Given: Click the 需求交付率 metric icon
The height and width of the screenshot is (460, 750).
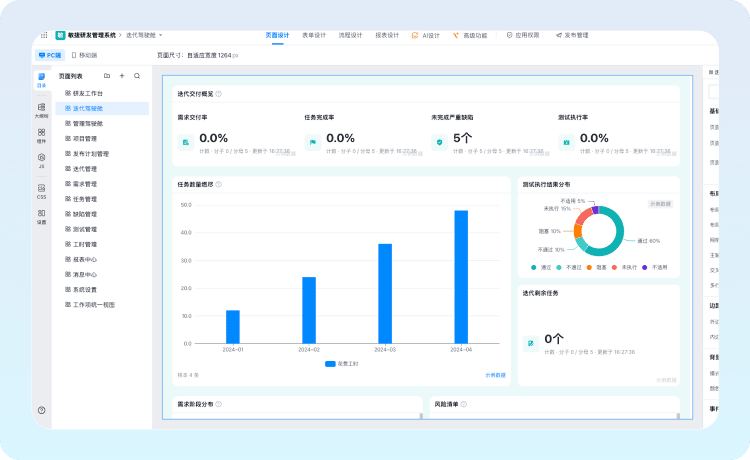Looking at the screenshot, I should (x=186, y=142).
